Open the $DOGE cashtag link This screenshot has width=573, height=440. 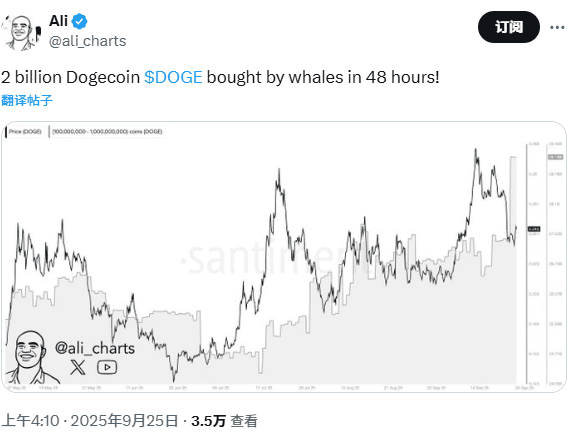[x=173, y=77]
